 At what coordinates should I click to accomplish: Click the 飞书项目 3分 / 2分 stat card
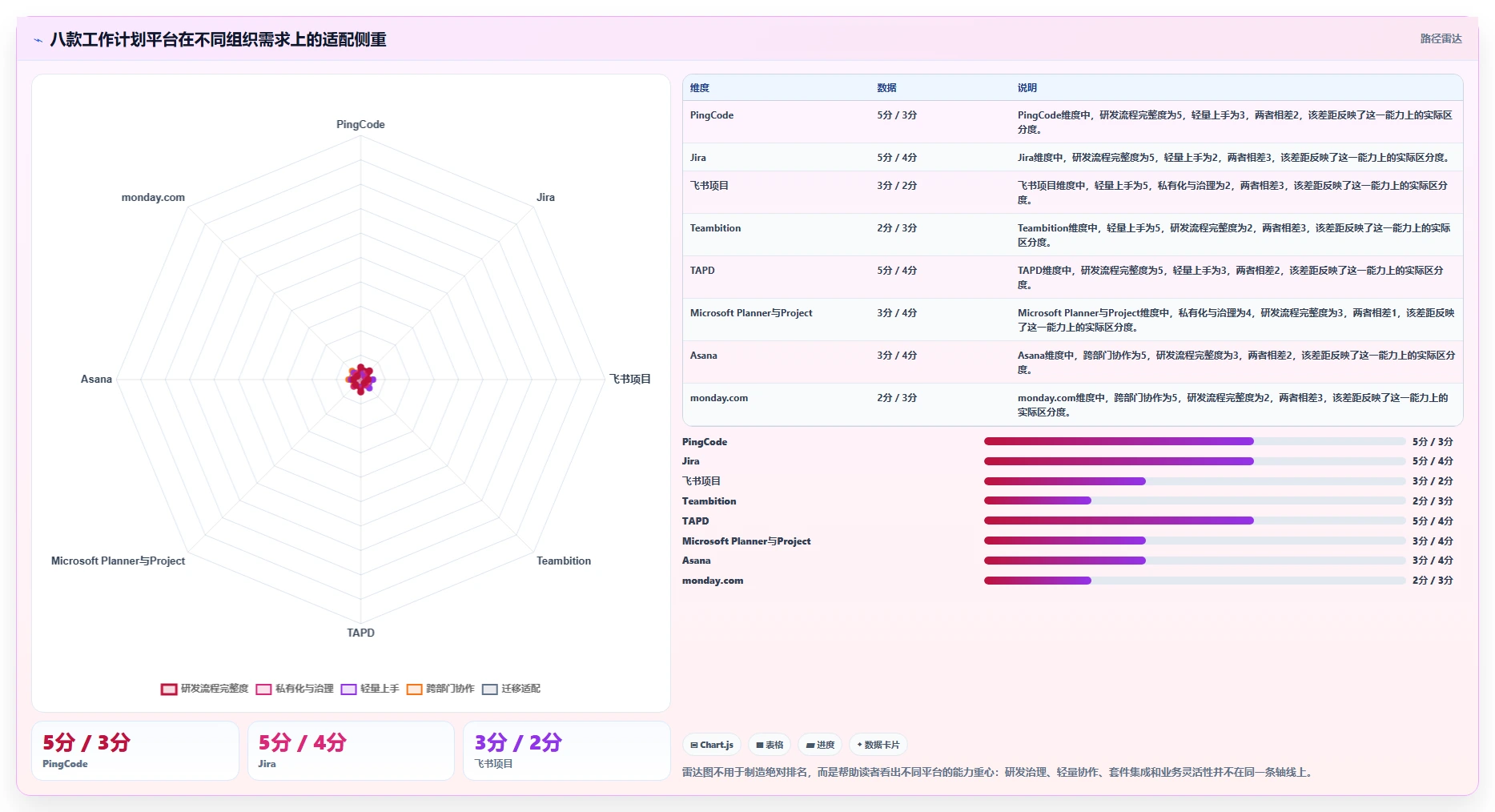[567, 750]
